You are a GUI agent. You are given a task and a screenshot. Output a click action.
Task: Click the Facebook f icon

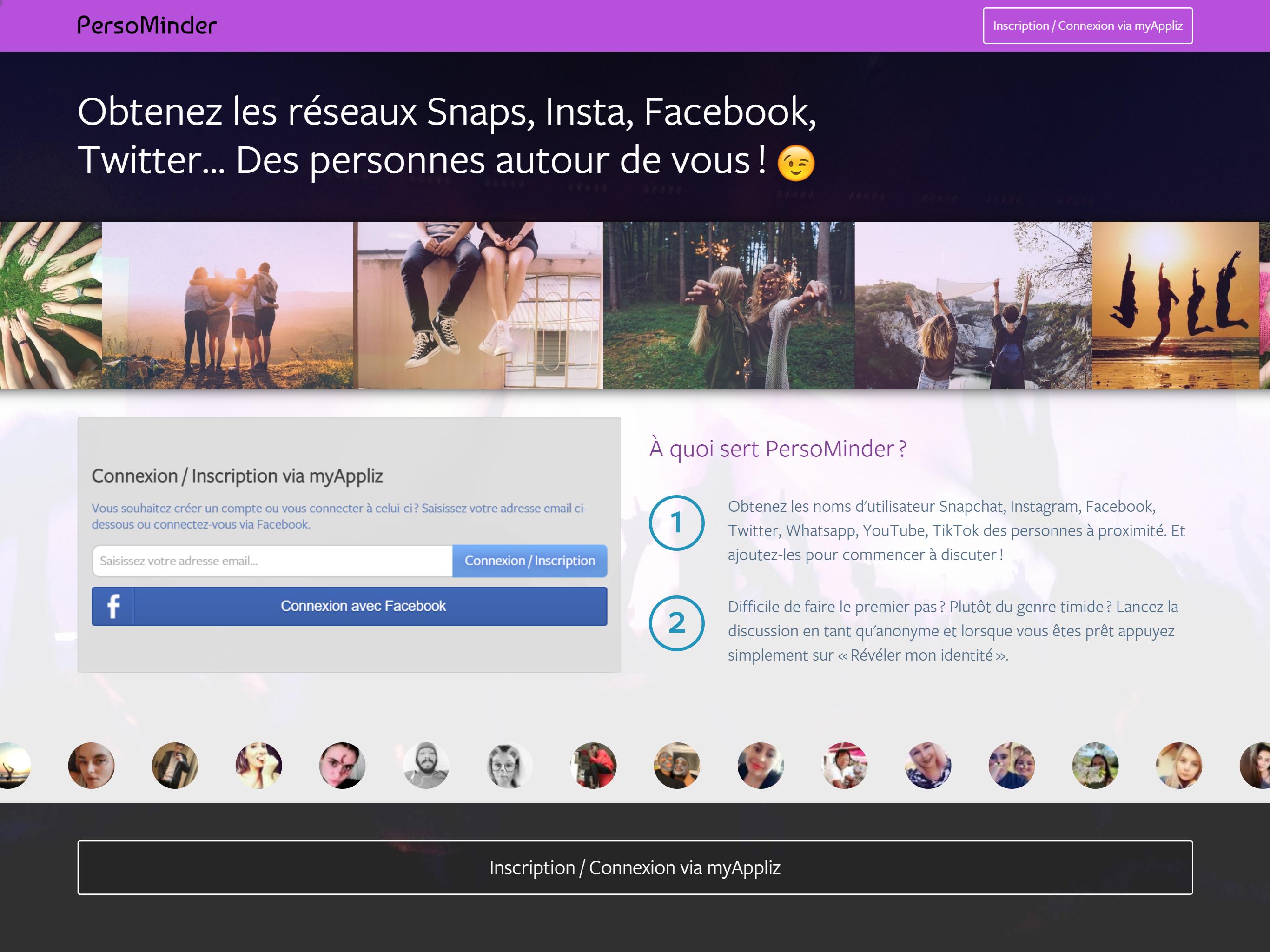tap(113, 606)
